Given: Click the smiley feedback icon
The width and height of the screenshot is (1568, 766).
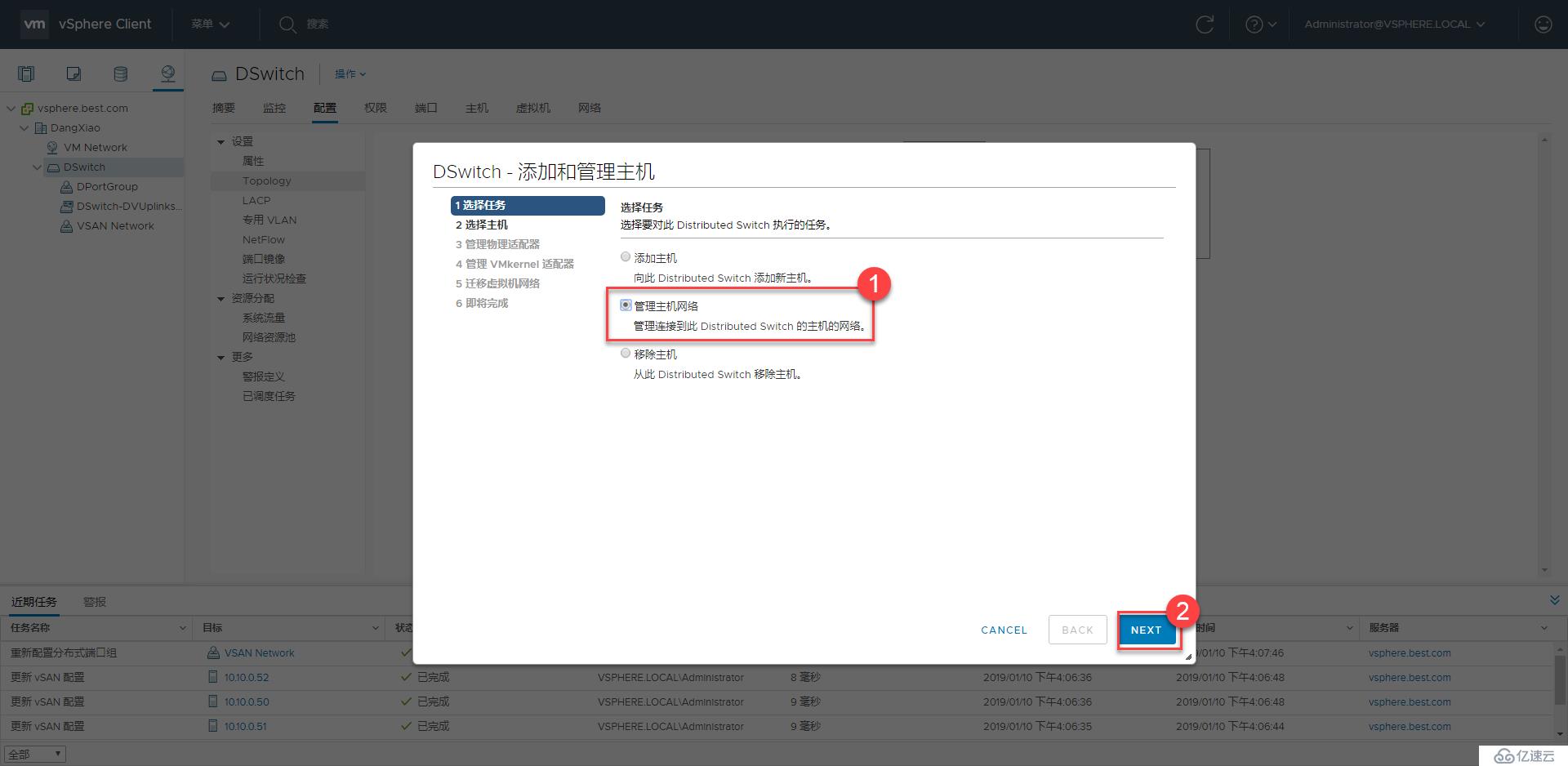Looking at the screenshot, I should pyautogui.click(x=1543, y=24).
